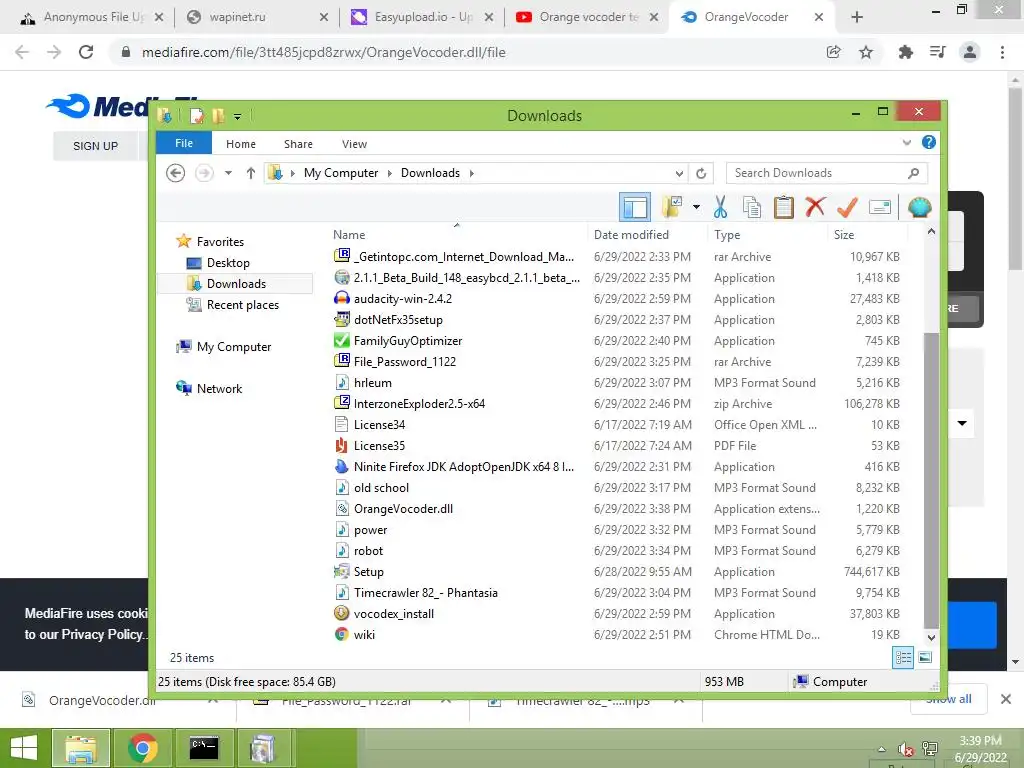Close the Chrome downloads bar
Image resolution: width=1024 pixels, height=768 pixels.
pos(1006,699)
